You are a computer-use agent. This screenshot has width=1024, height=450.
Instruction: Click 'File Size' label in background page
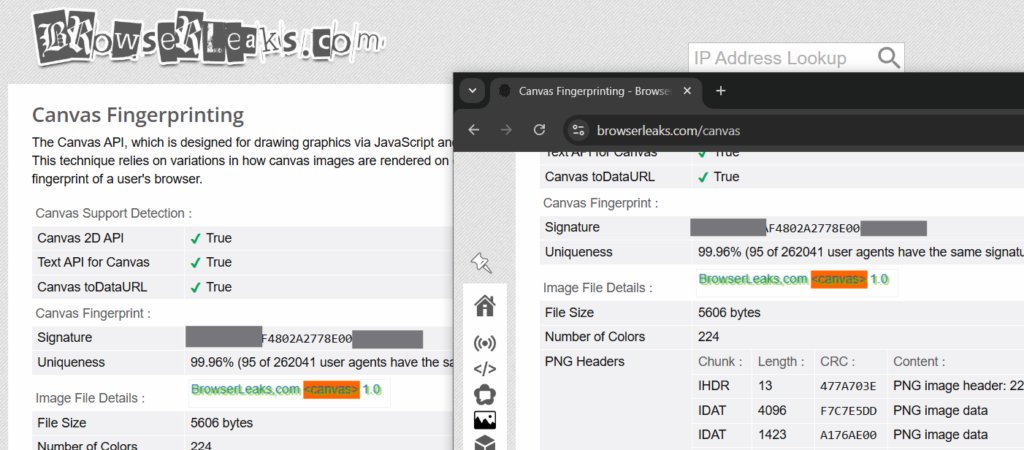pyautogui.click(x=61, y=423)
